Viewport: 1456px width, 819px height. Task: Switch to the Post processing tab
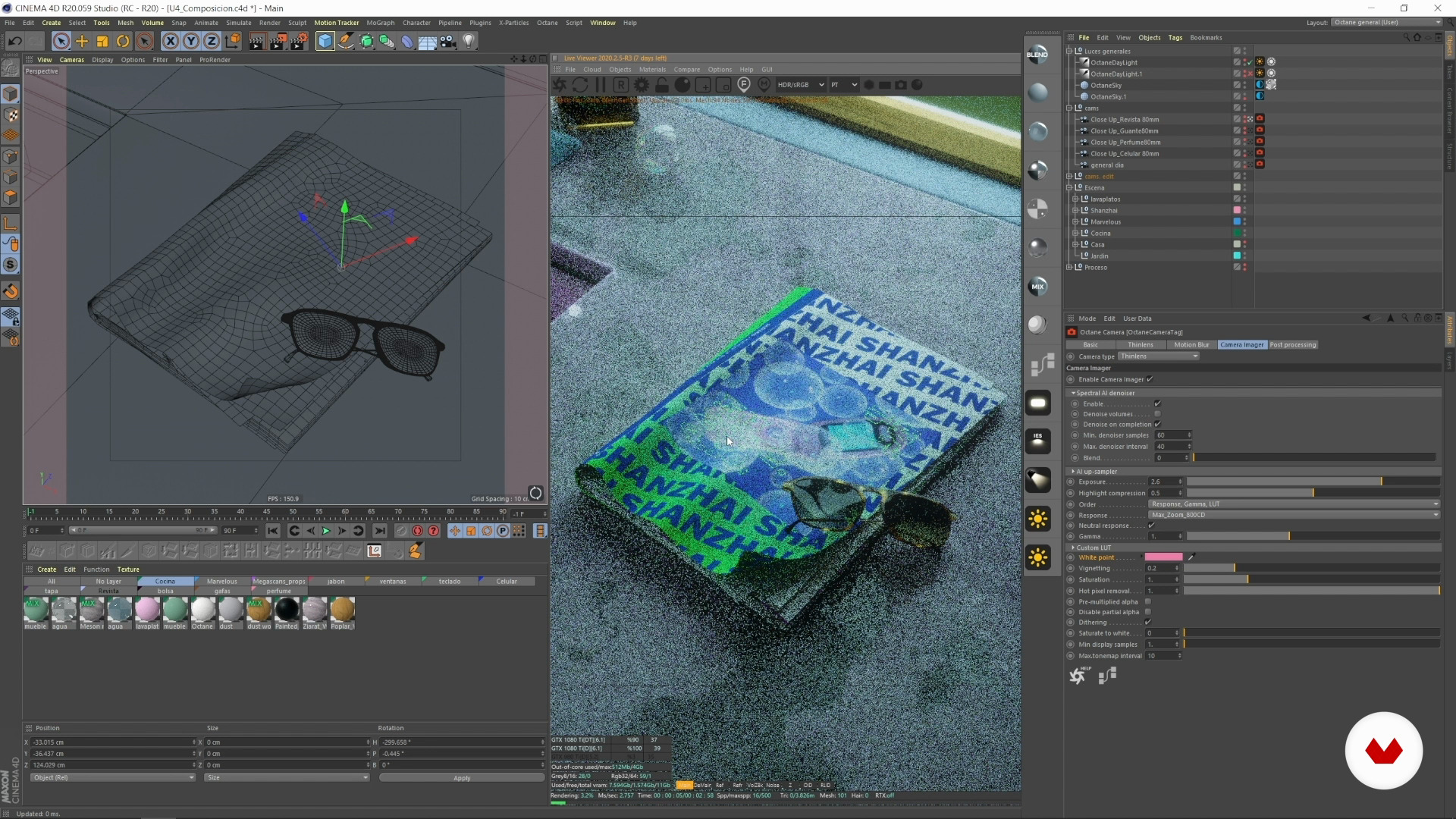pos(1293,345)
